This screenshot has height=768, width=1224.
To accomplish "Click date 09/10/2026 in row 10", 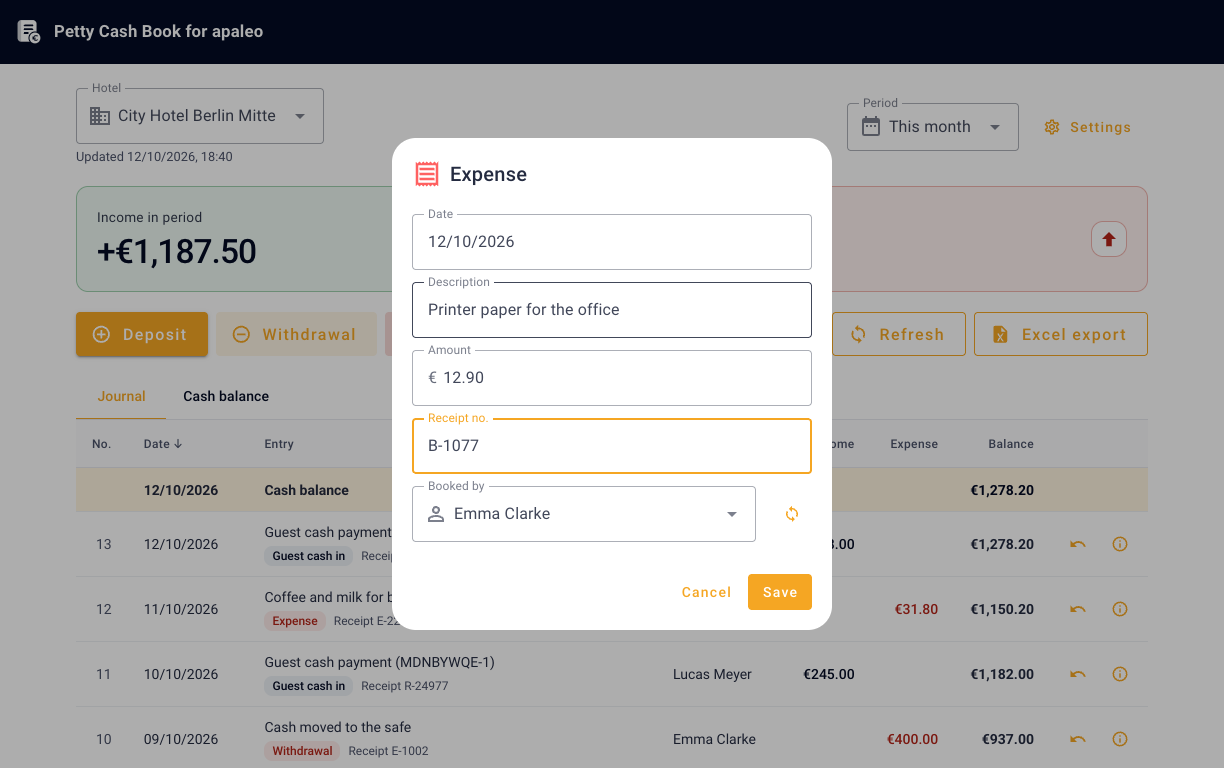I will pos(181,739).
